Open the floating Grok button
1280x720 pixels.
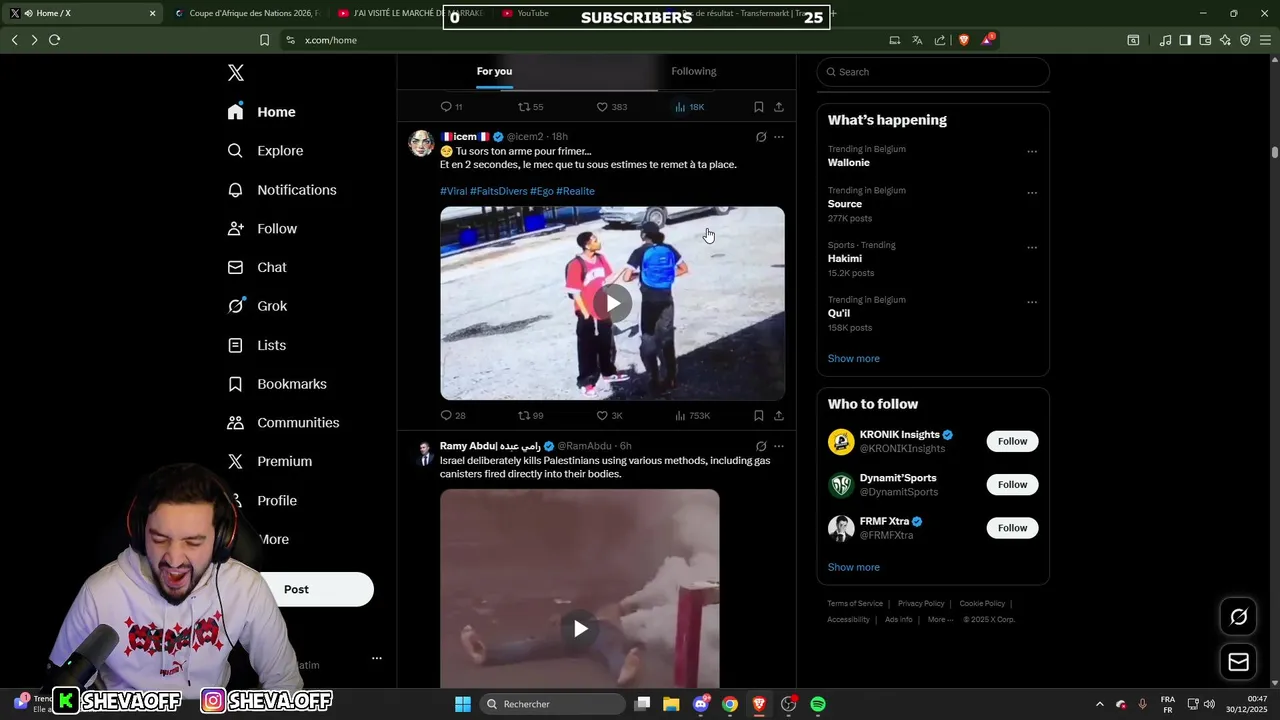(1238, 617)
